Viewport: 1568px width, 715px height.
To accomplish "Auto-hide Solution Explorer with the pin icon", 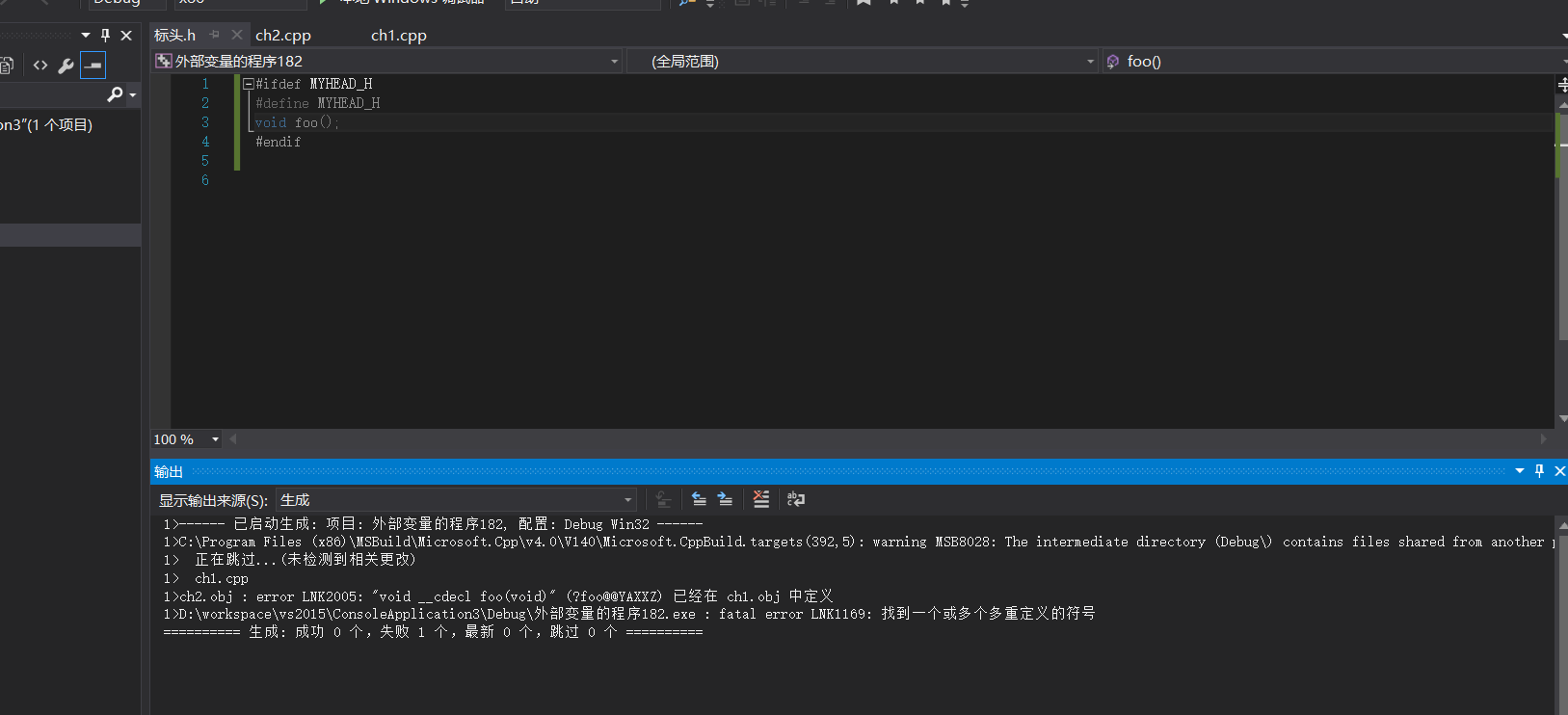I will coord(106,35).
